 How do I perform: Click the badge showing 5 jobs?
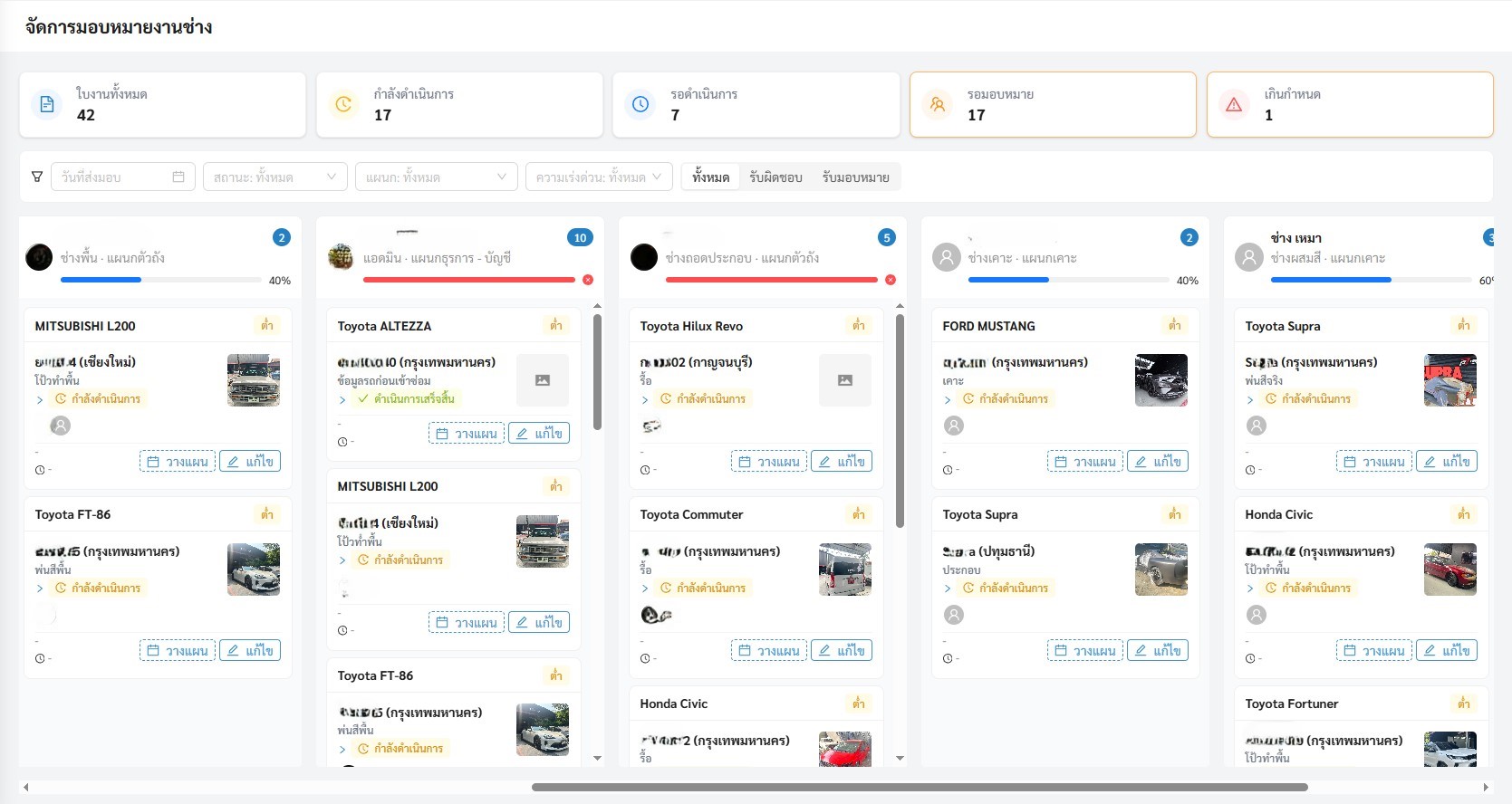point(887,237)
